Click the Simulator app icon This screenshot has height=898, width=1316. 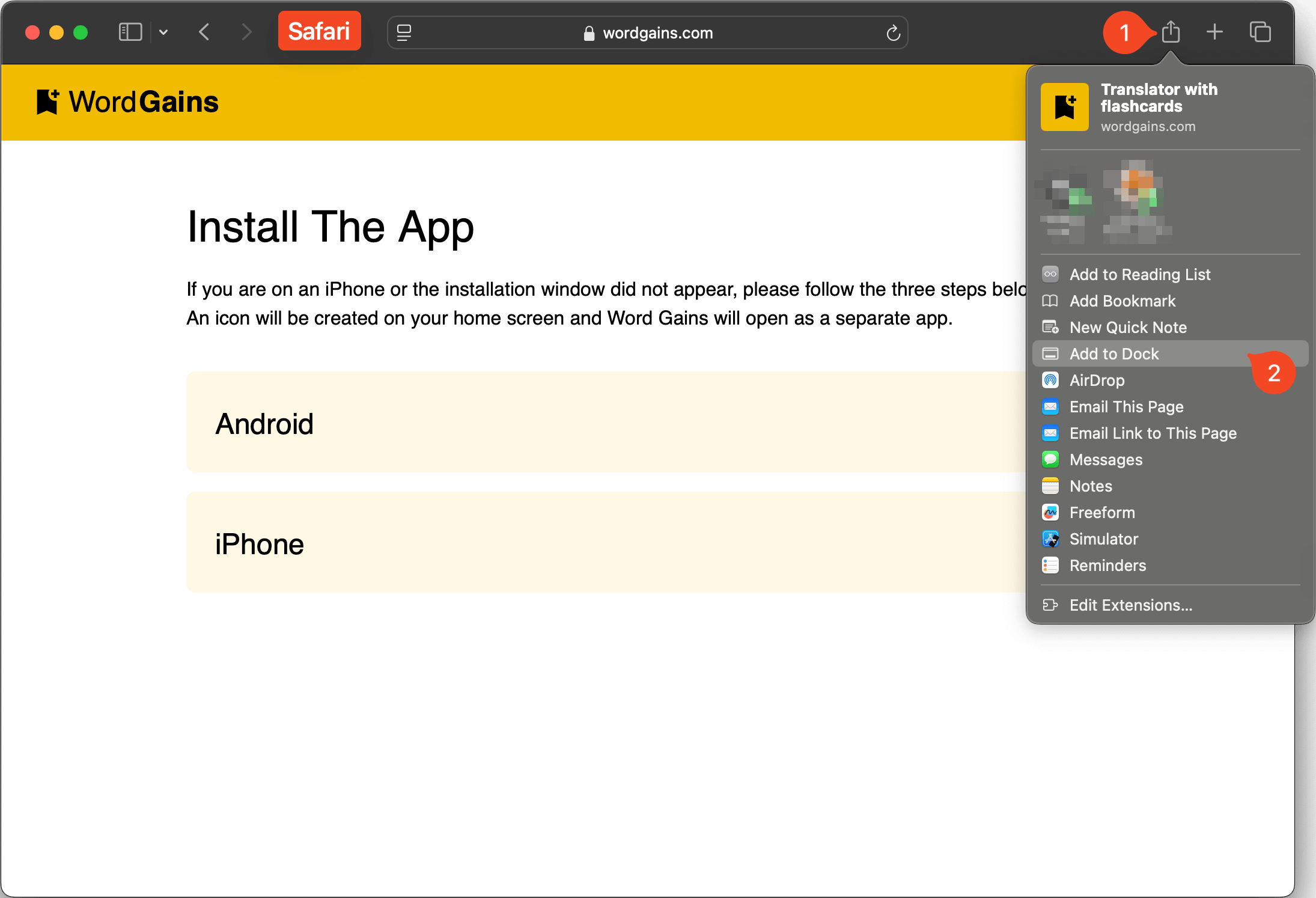1050,539
